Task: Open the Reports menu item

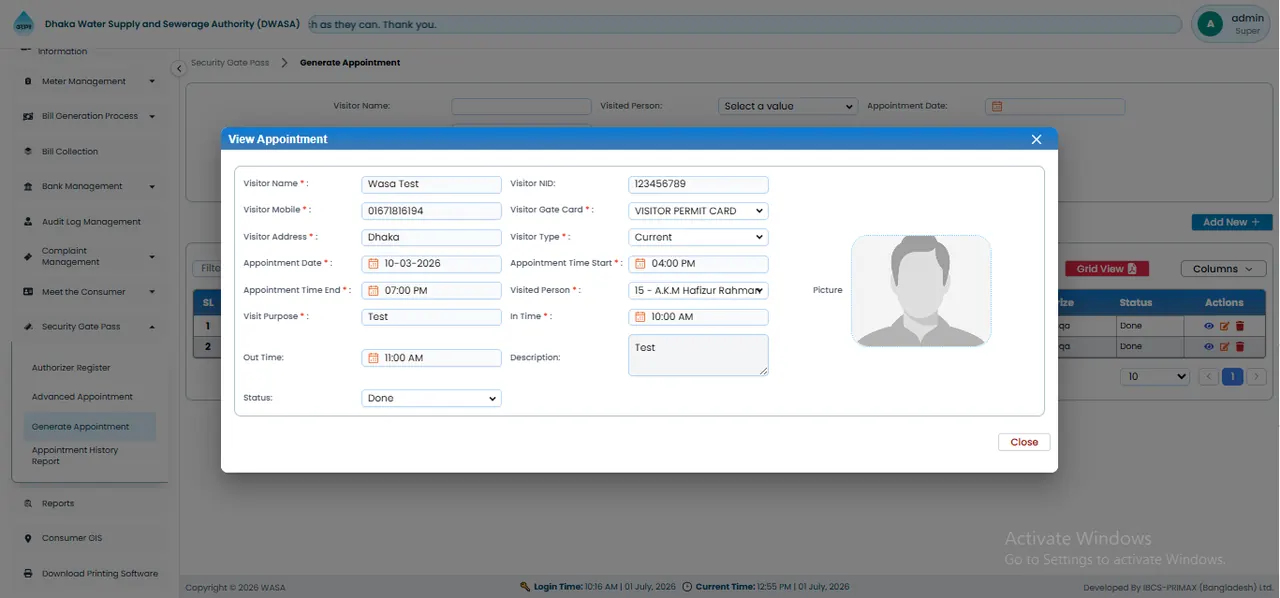Action: pyautogui.click(x=58, y=504)
